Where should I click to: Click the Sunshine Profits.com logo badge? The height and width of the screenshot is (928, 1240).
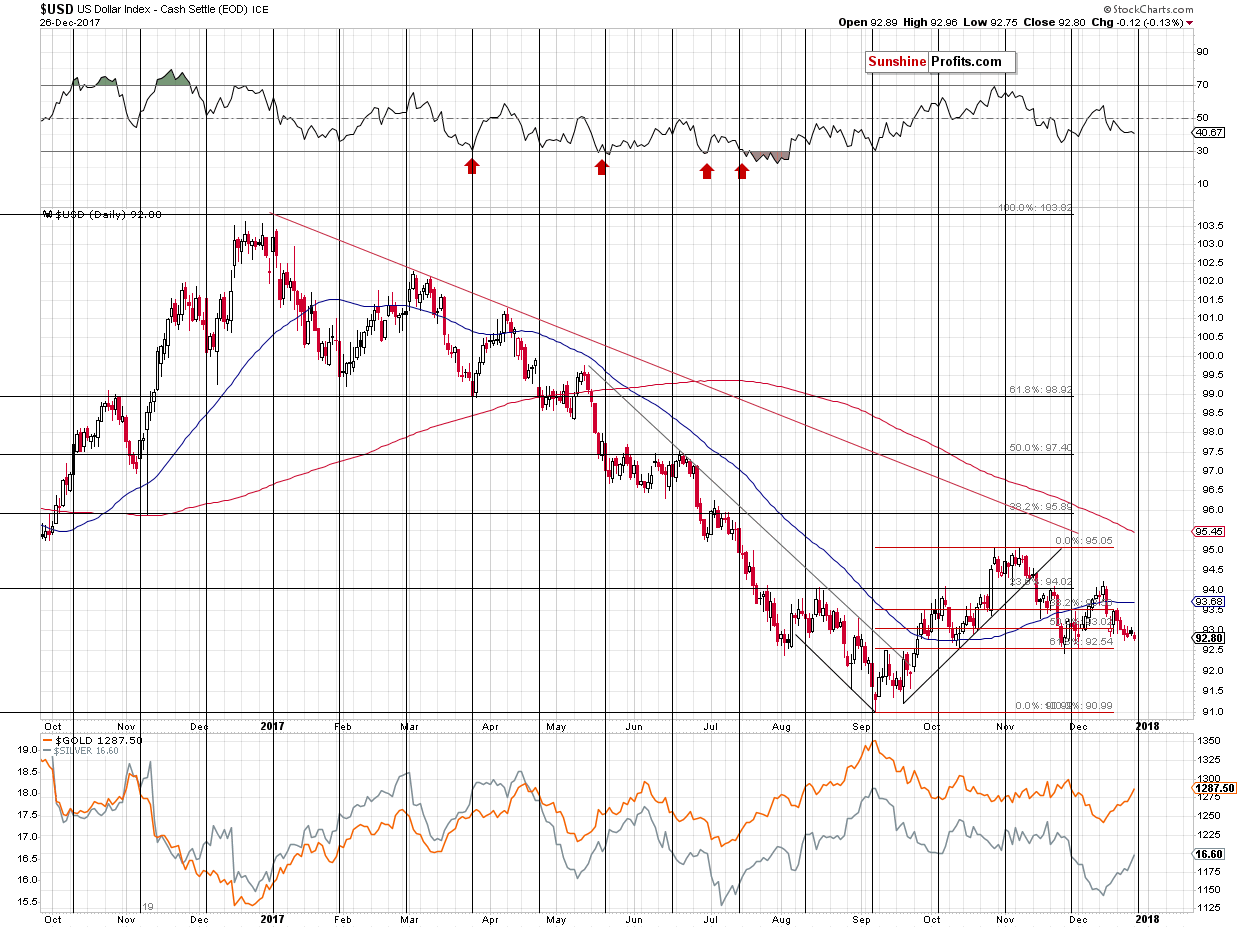click(940, 62)
